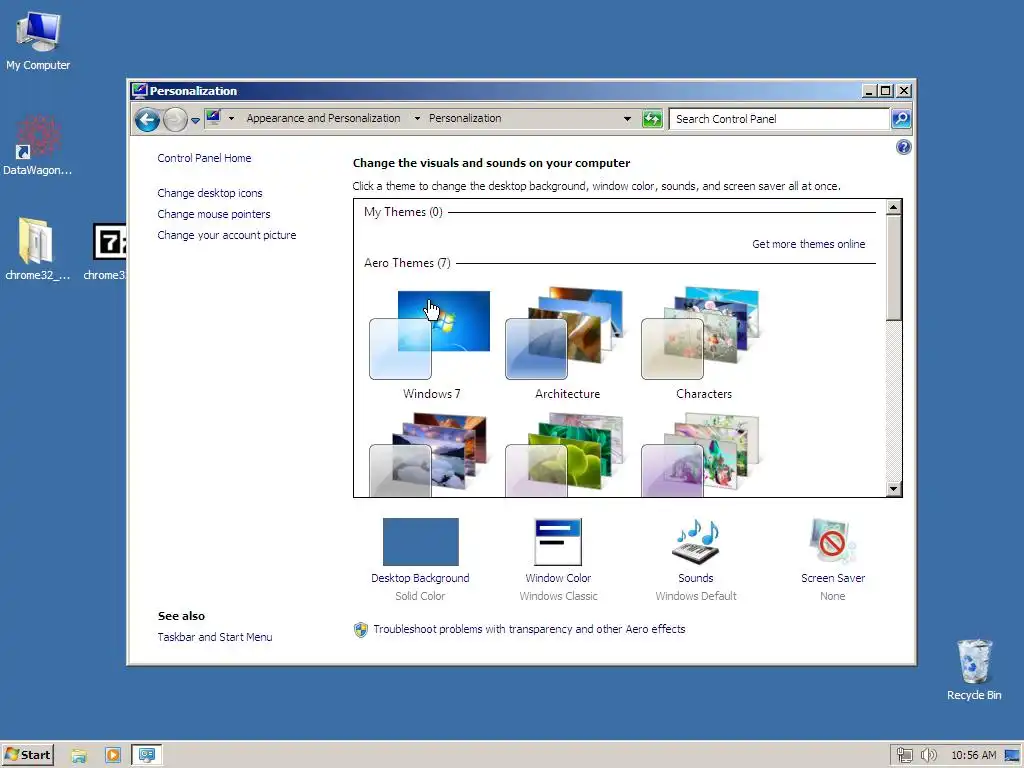Viewport: 1024px width, 768px height.
Task: Select the DataWagon desktop shortcut
Action: tap(38, 146)
